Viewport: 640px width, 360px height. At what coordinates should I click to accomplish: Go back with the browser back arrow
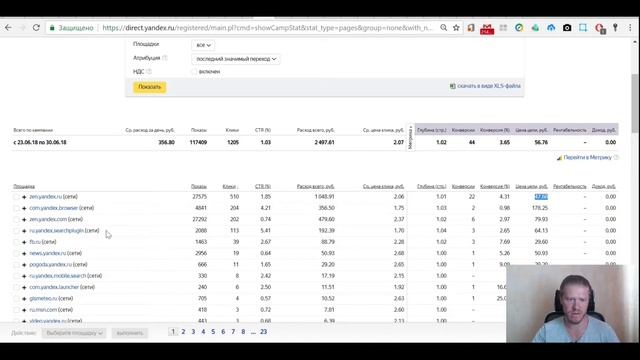[8, 28]
